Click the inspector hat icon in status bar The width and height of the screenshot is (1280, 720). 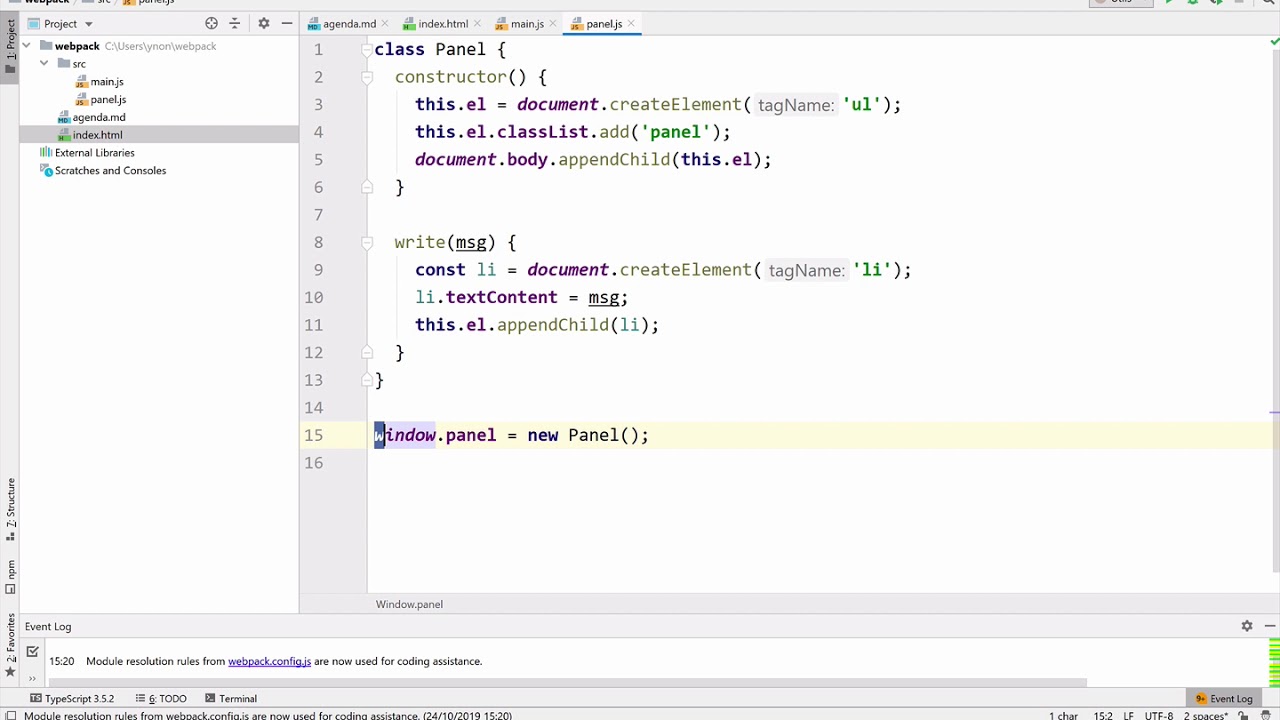click(1267, 716)
